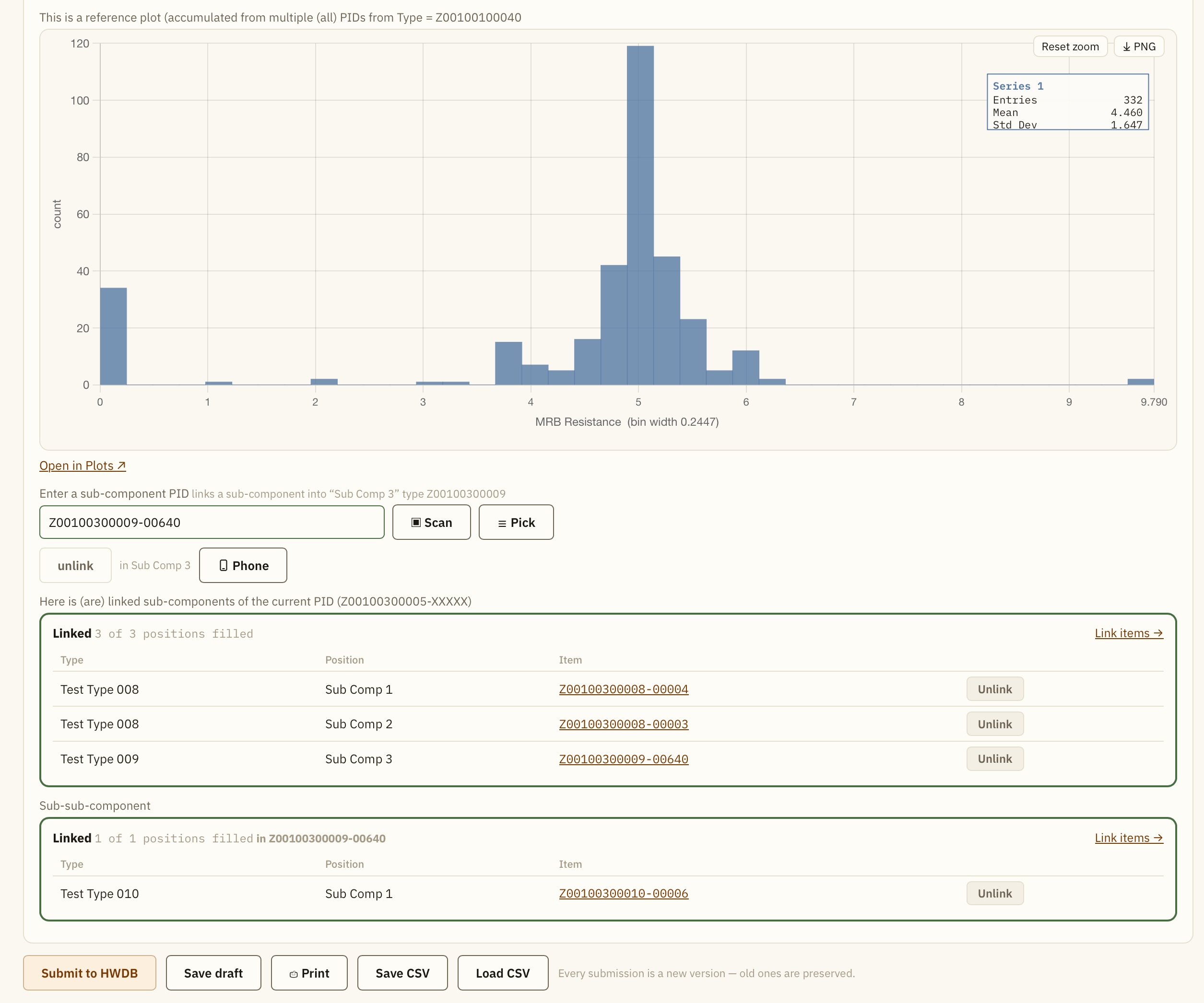Focus the sub-component PID input field

[212, 522]
